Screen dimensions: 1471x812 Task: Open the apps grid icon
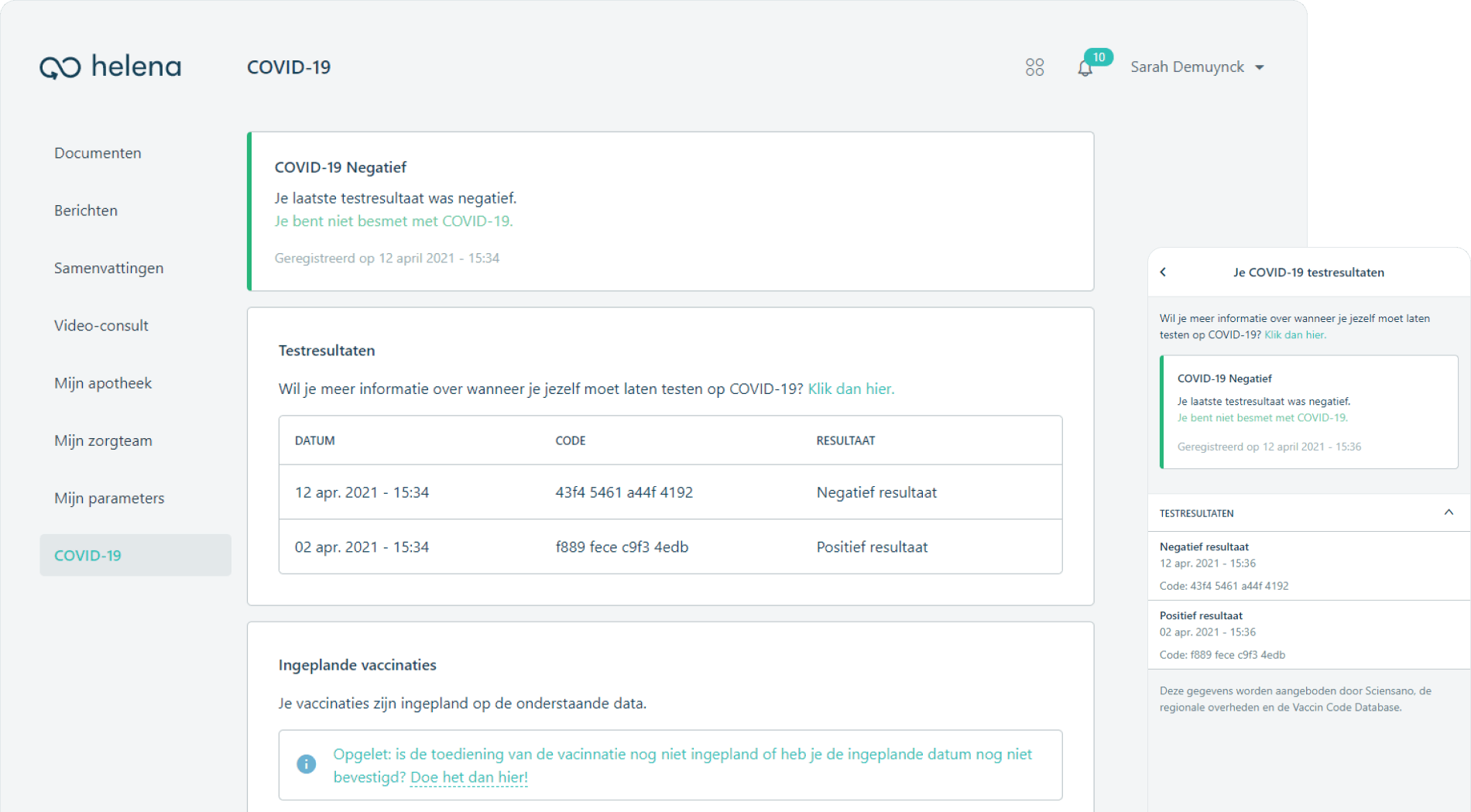[x=1034, y=67]
